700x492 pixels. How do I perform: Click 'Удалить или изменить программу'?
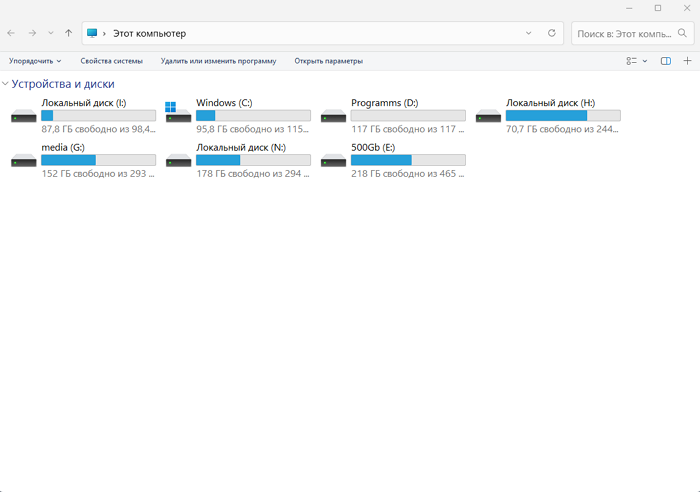218,61
